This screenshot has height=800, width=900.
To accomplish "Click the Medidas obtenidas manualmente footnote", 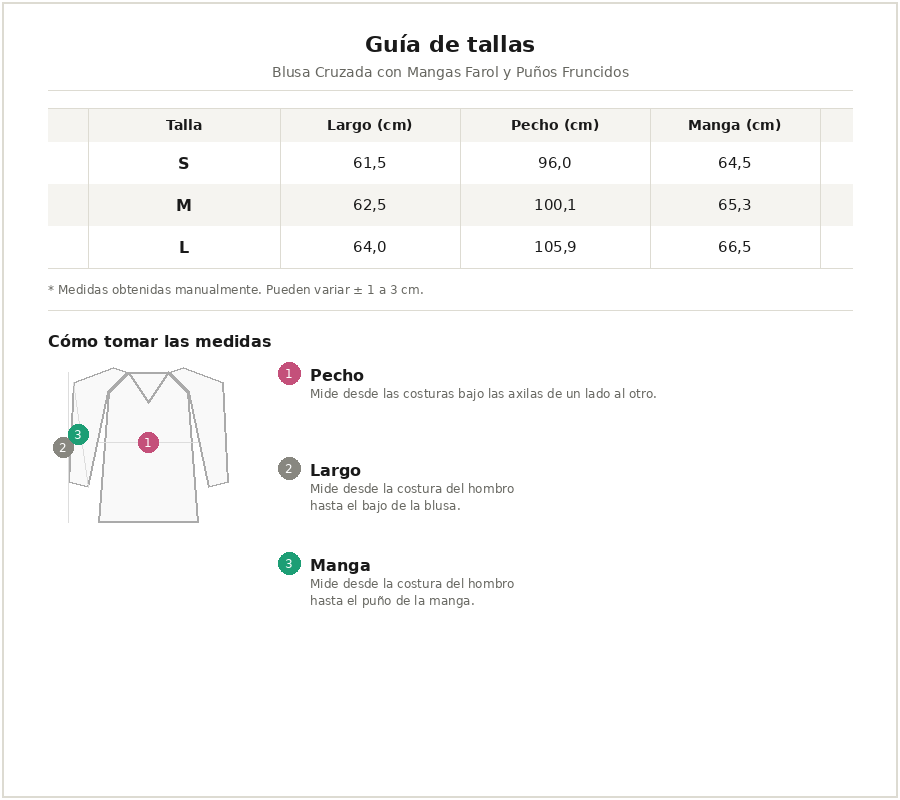I will coord(236,290).
